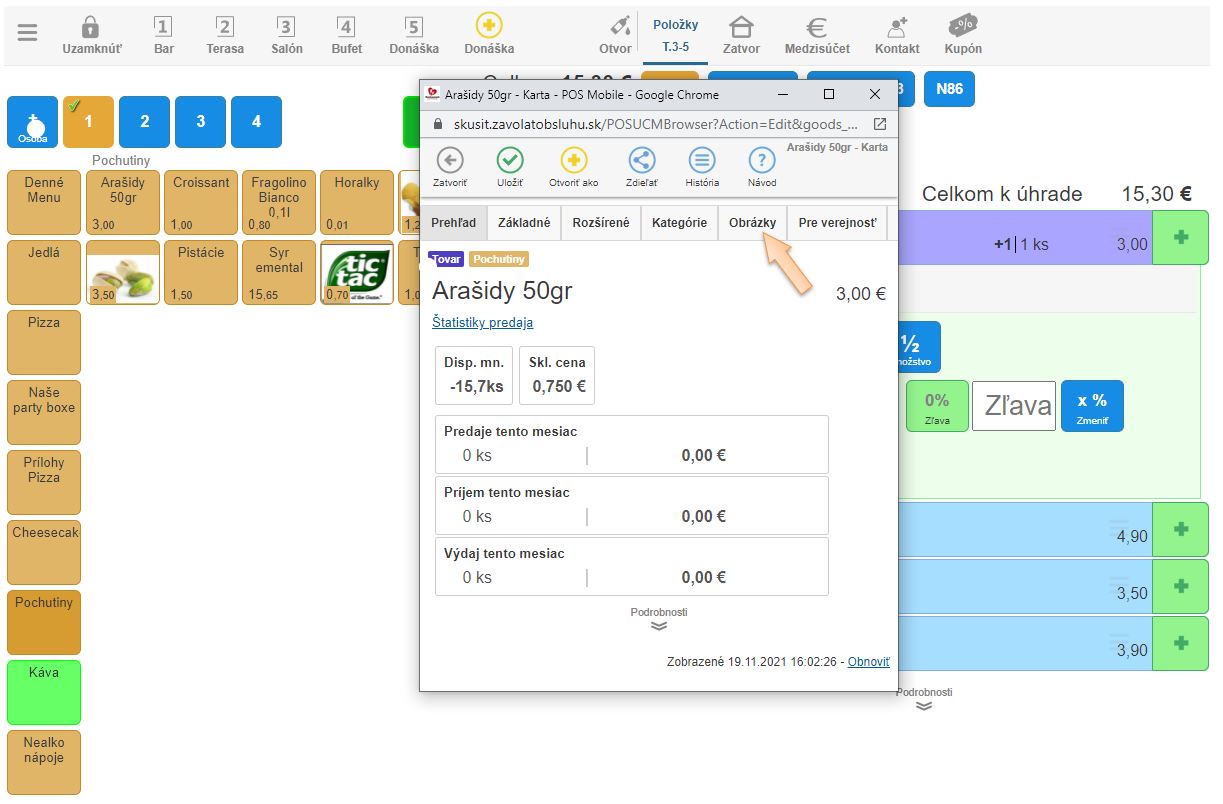
Task: Click the Kupón discount icon
Action: click(963, 27)
